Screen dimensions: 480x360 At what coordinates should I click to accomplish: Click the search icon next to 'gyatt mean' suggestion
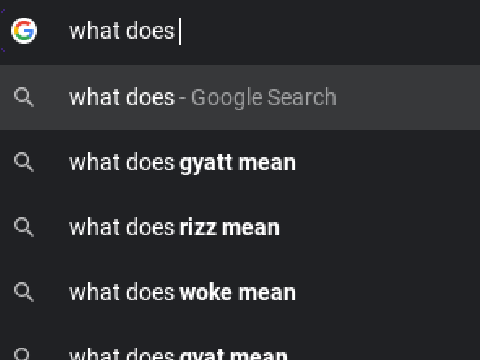(x=24, y=162)
